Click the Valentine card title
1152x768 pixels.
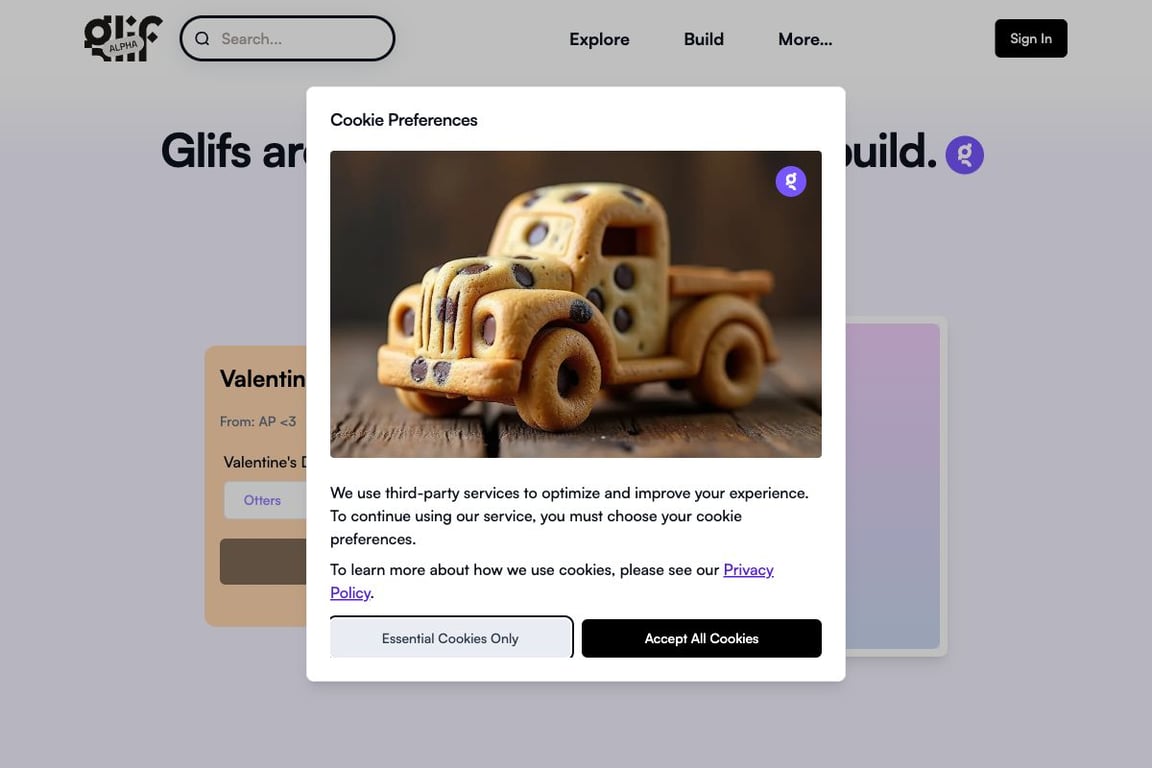pos(262,378)
